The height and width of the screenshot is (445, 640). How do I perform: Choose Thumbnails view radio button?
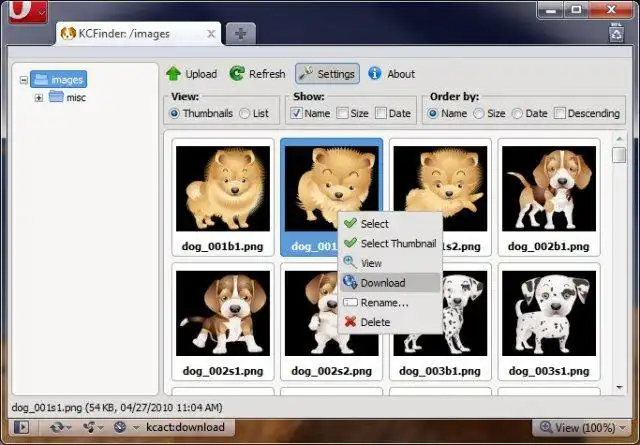174,113
